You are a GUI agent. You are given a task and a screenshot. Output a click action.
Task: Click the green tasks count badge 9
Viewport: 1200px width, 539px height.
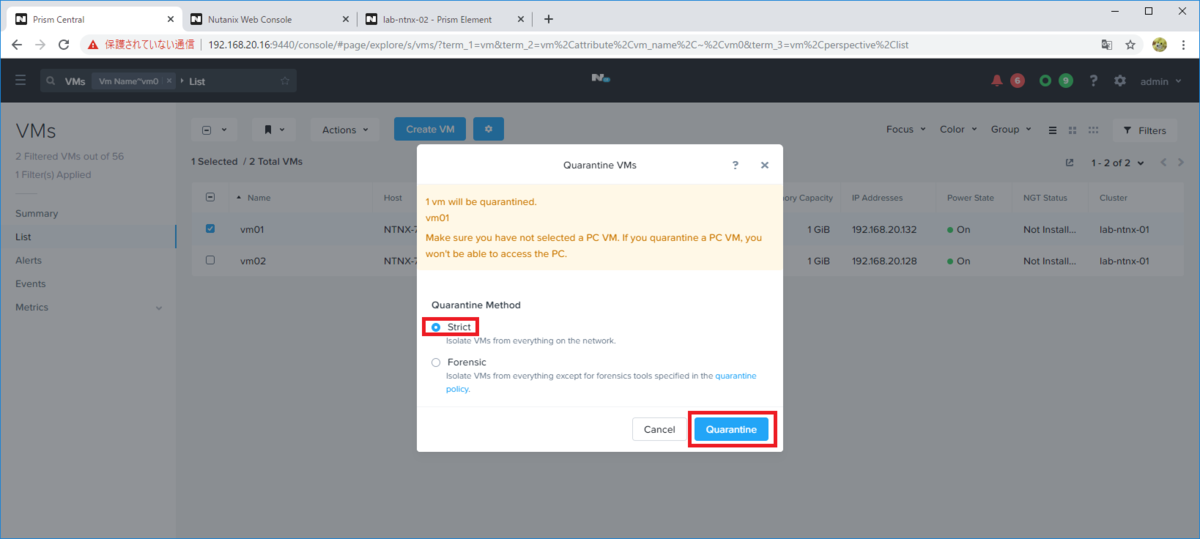click(1066, 80)
